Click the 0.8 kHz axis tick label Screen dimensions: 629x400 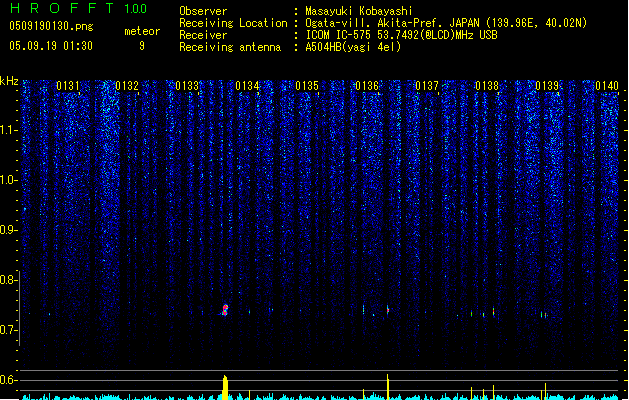(8, 280)
